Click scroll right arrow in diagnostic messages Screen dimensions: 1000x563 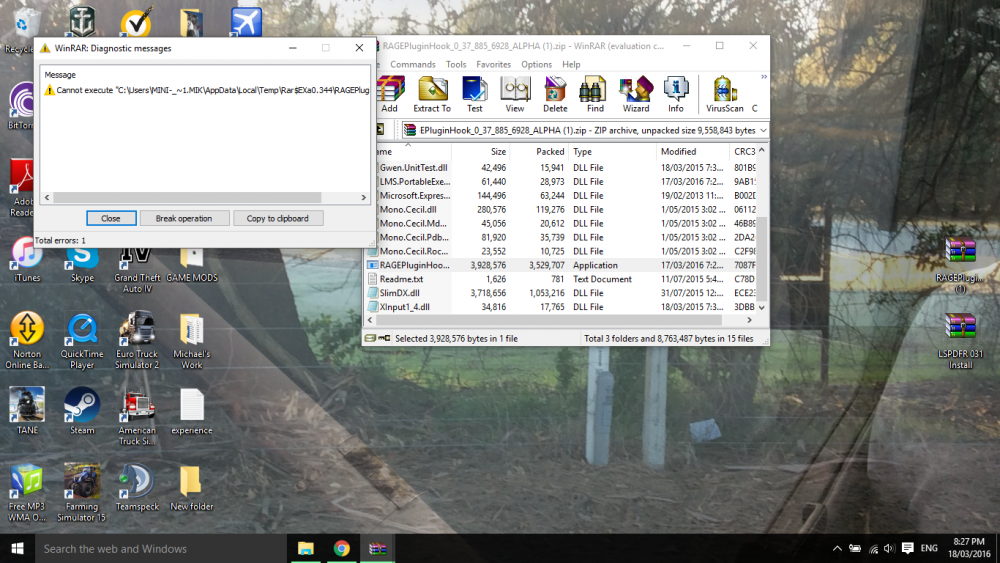[364, 198]
